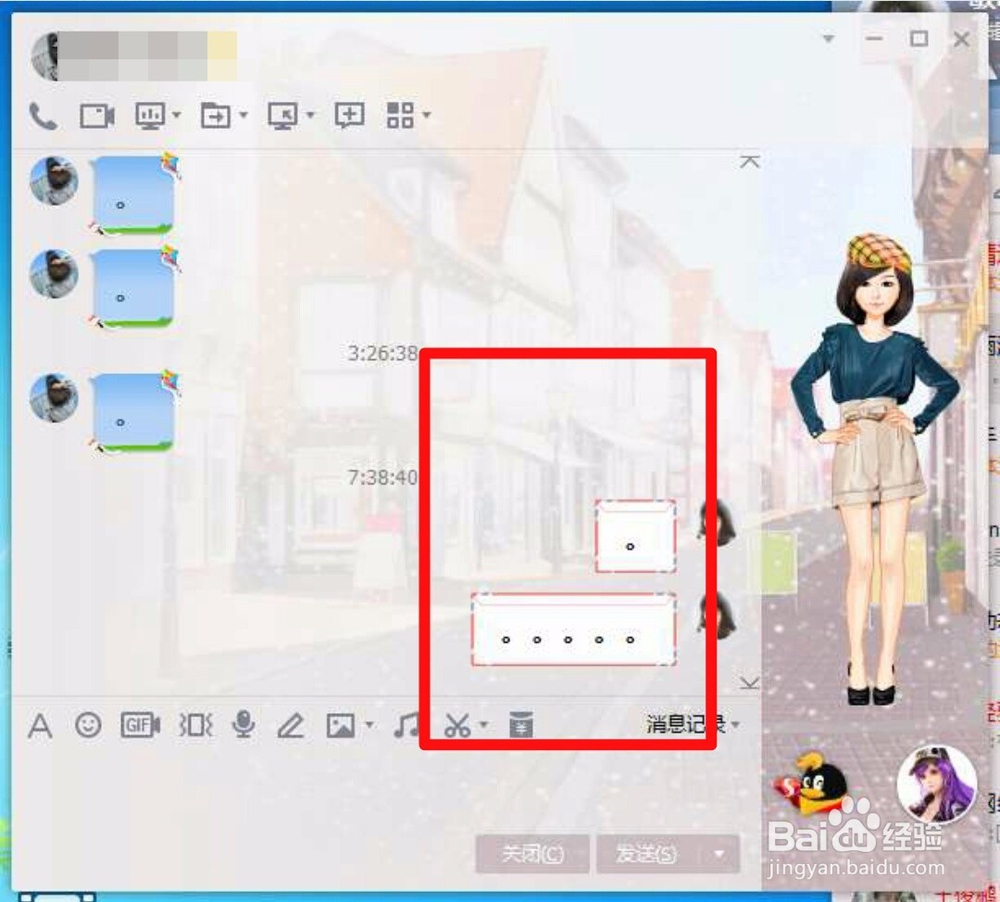Image resolution: width=1000 pixels, height=902 pixels.
Task: Open the handwriting pencil input tool
Action: [x=291, y=726]
